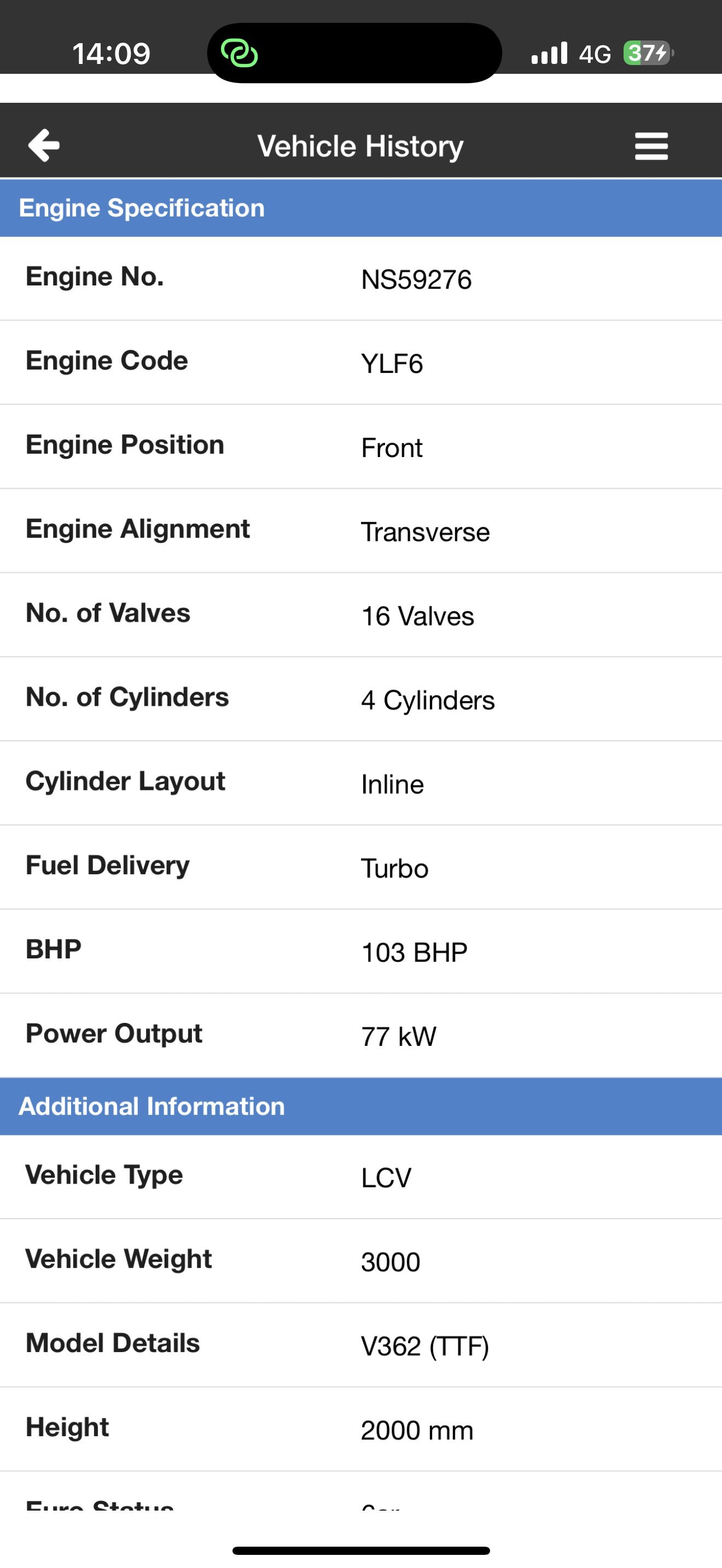Tap the Engine Code YLF6 row
Image resolution: width=722 pixels, height=1568 pixels.
[x=361, y=363]
